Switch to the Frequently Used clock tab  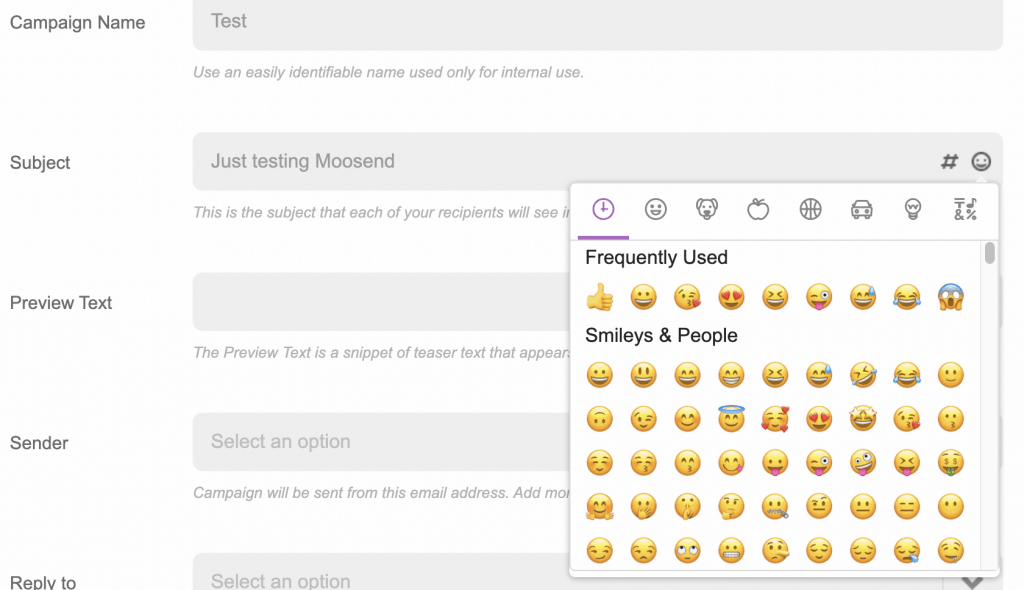[603, 209]
